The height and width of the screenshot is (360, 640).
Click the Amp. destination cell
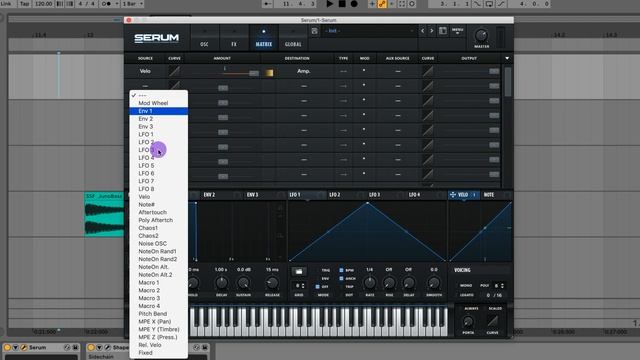(x=303, y=71)
